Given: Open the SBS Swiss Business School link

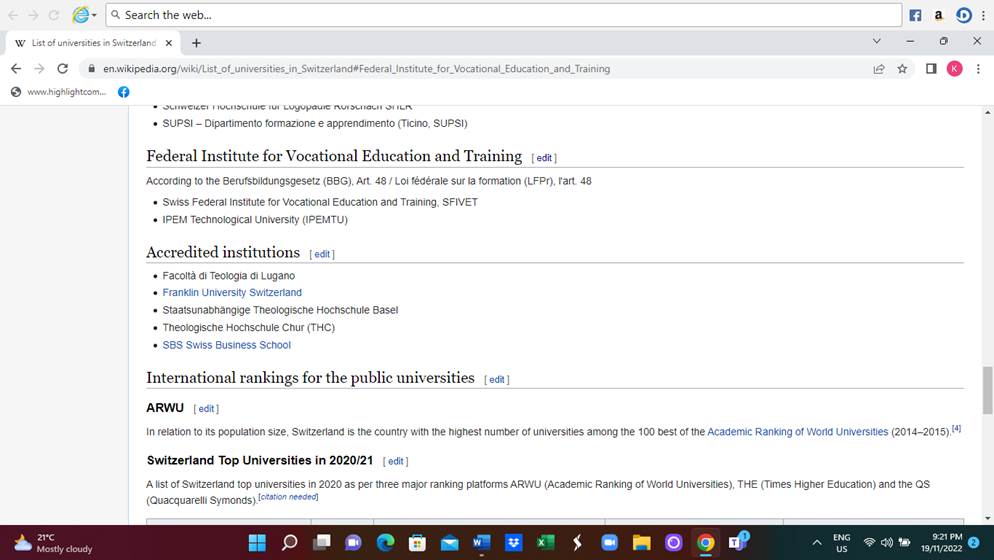Looking at the screenshot, I should point(226,345).
